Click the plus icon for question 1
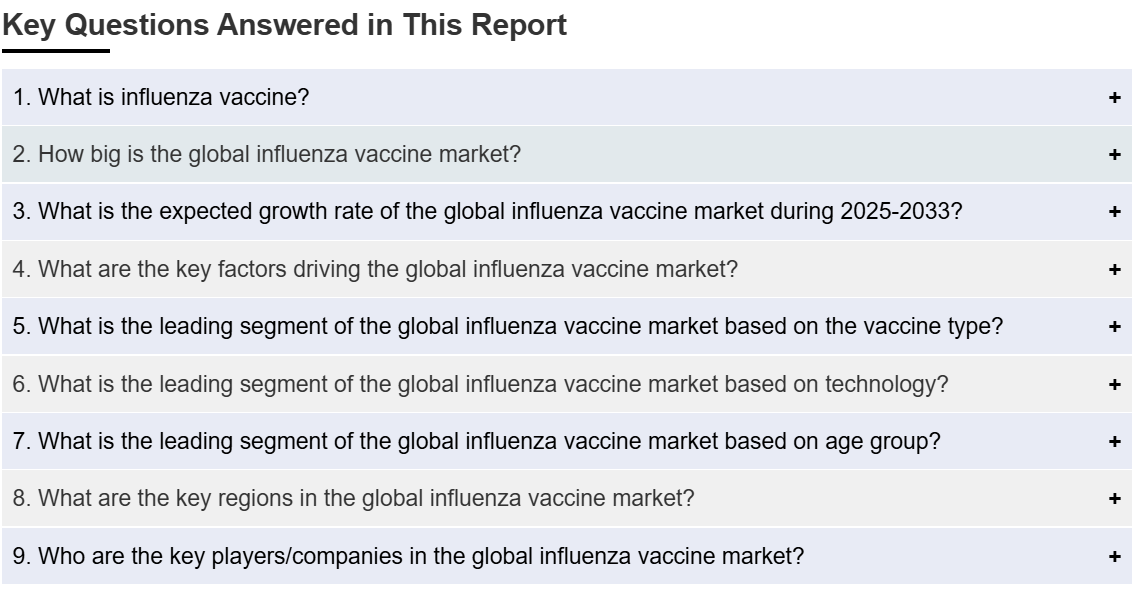Viewport: 1139px width, 591px height. point(1114,97)
